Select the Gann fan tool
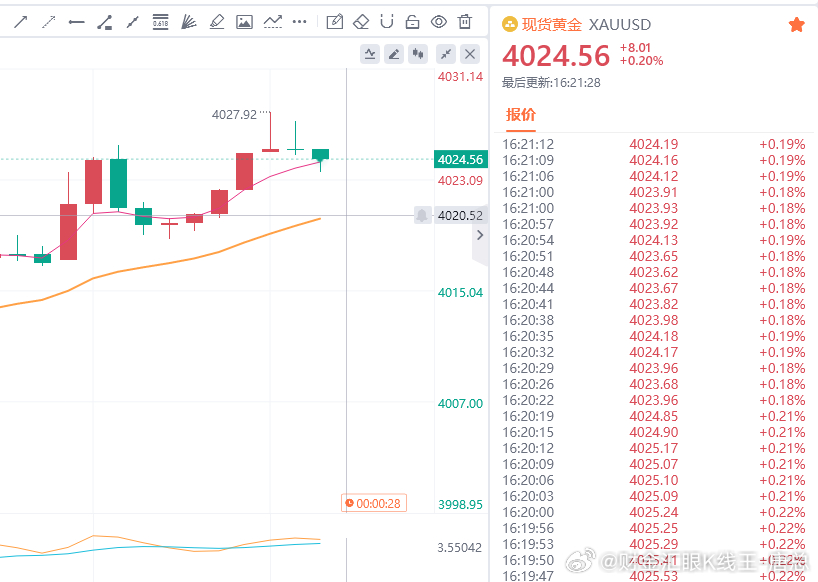Viewport: 818px width, 582px height. [188, 22]
